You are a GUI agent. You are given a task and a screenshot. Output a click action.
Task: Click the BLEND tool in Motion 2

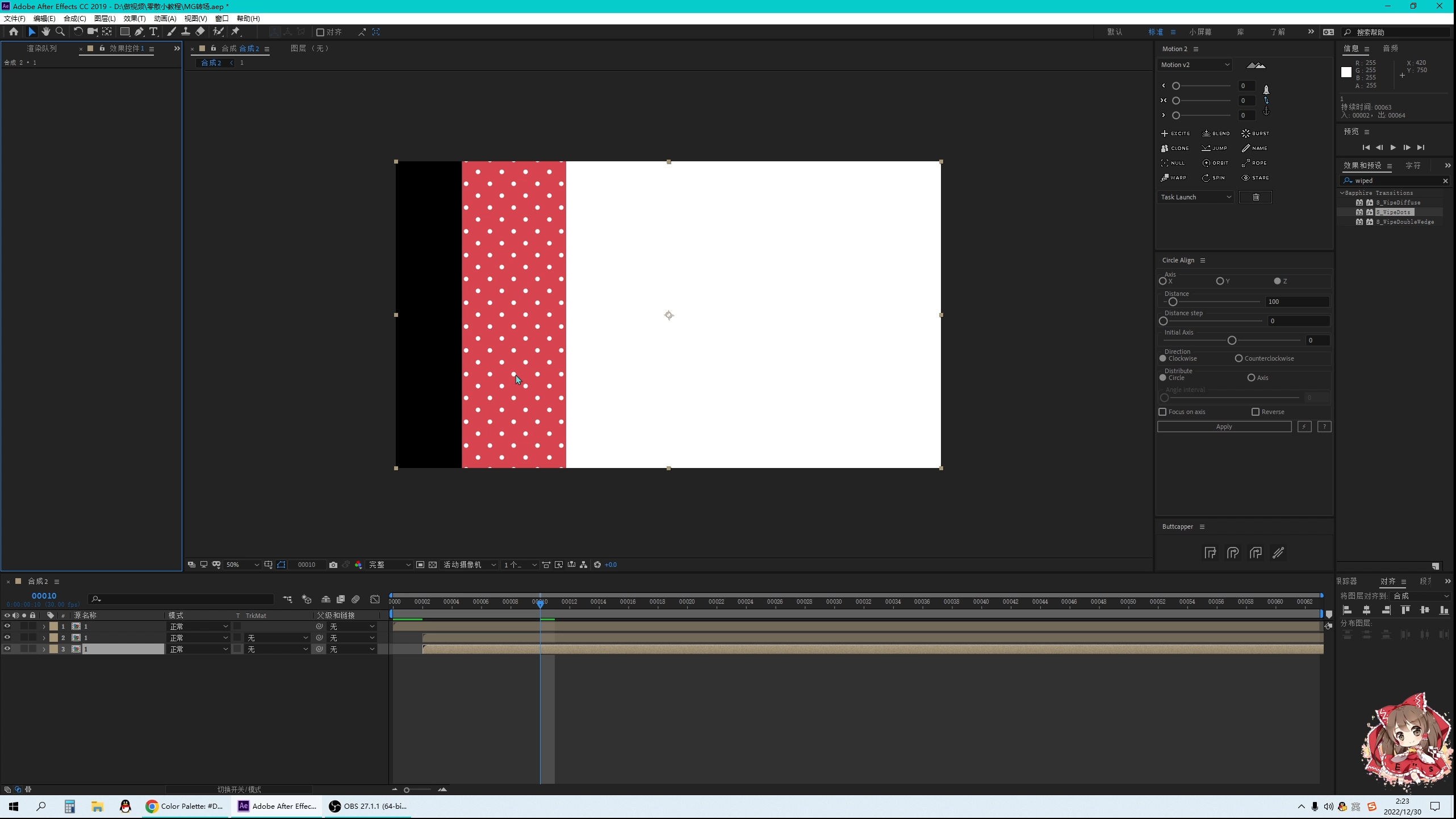pos(1216,133)
